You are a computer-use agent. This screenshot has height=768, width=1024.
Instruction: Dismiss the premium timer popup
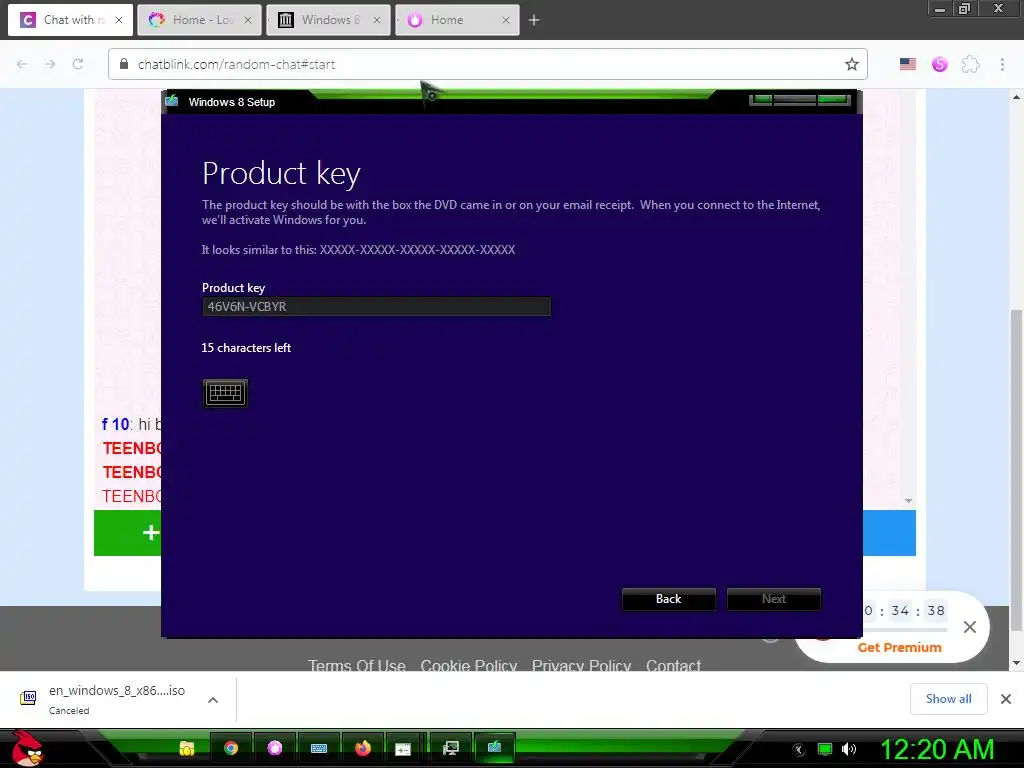970,627
